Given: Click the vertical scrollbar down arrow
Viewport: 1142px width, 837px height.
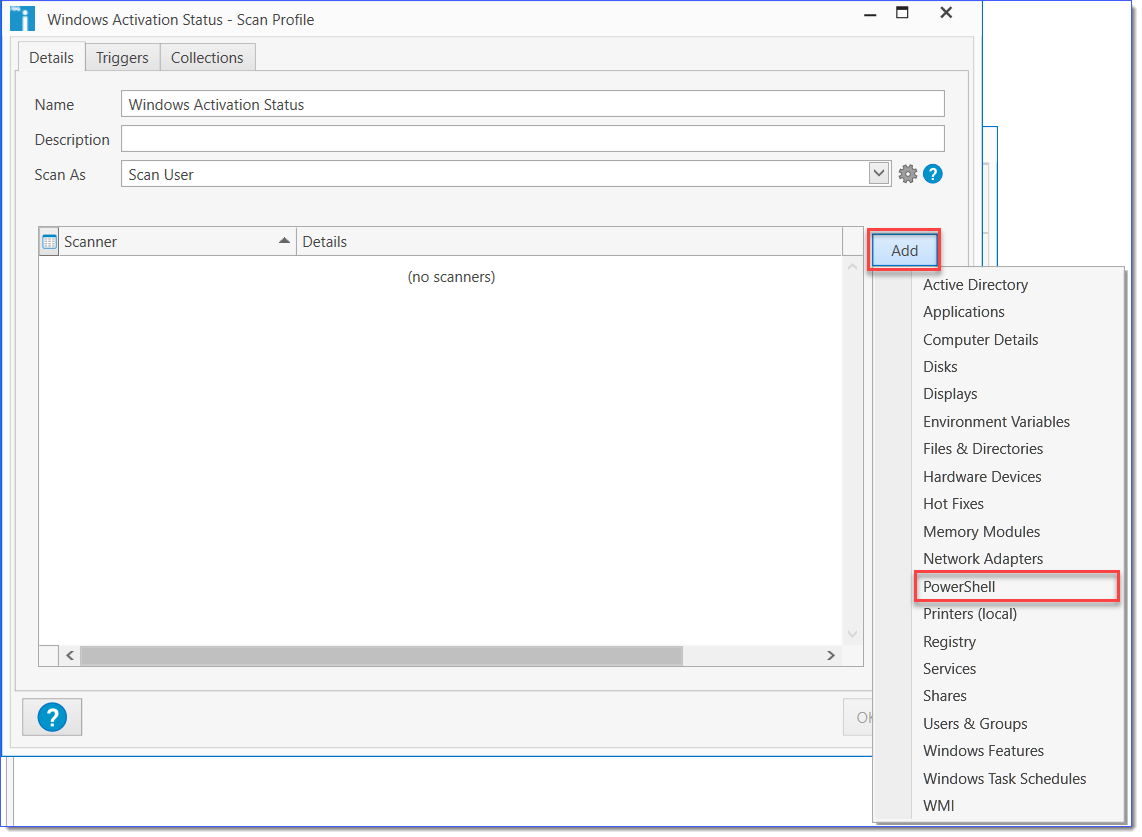Looking at the screenshot, I should (852, 634).
